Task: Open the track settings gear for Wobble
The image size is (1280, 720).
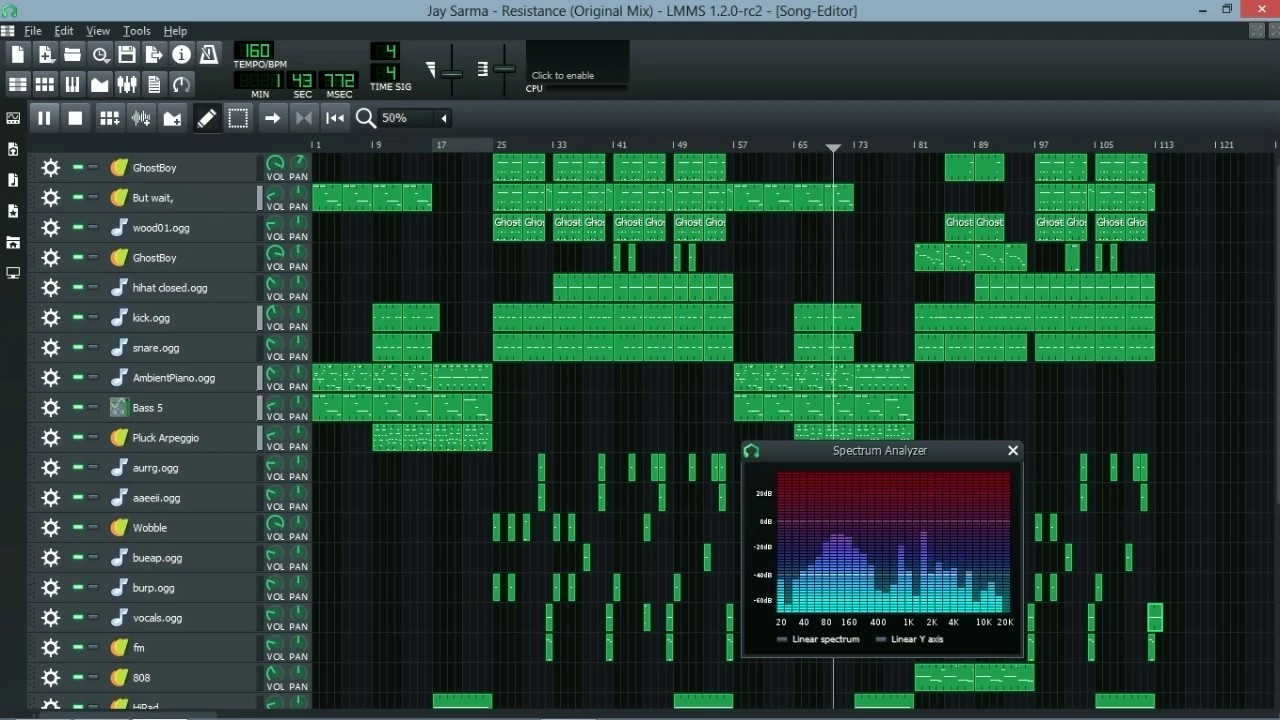Action: pos(50,528)
